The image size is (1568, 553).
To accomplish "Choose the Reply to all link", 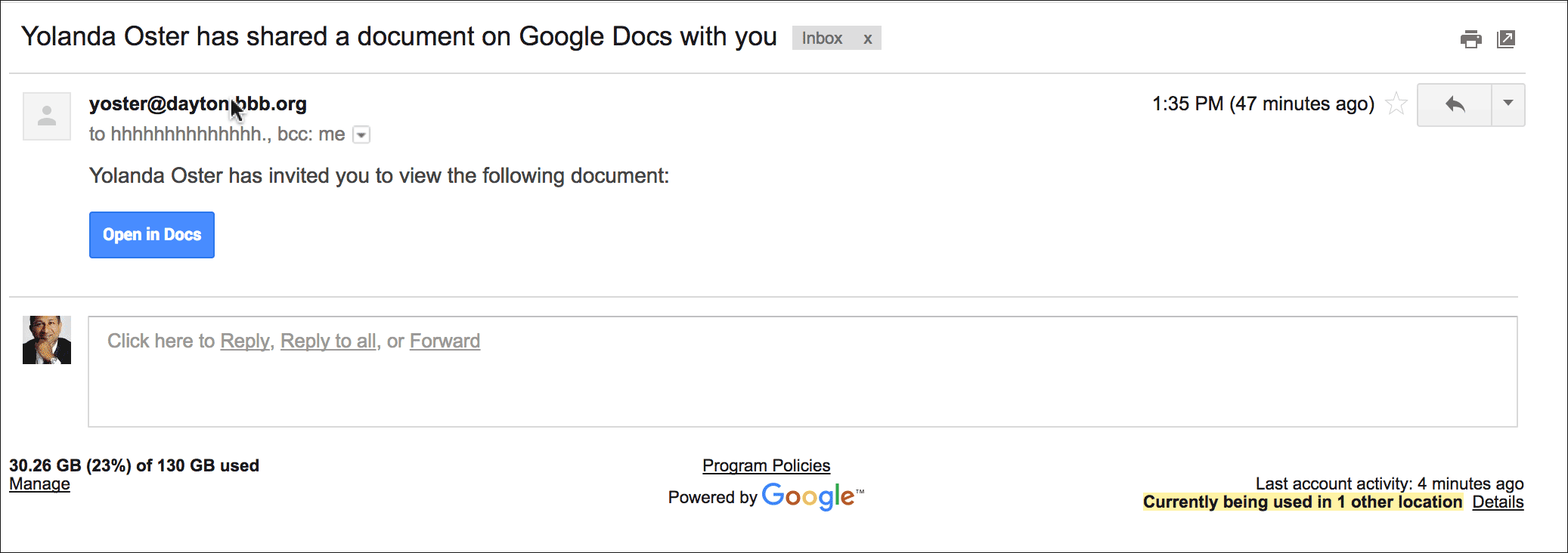I will (328, 341).
